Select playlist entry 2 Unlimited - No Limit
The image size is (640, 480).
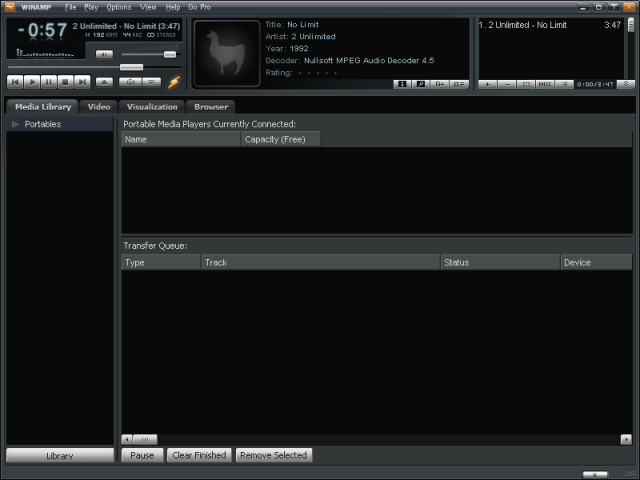pyautogui.click(x=549, y=25)
